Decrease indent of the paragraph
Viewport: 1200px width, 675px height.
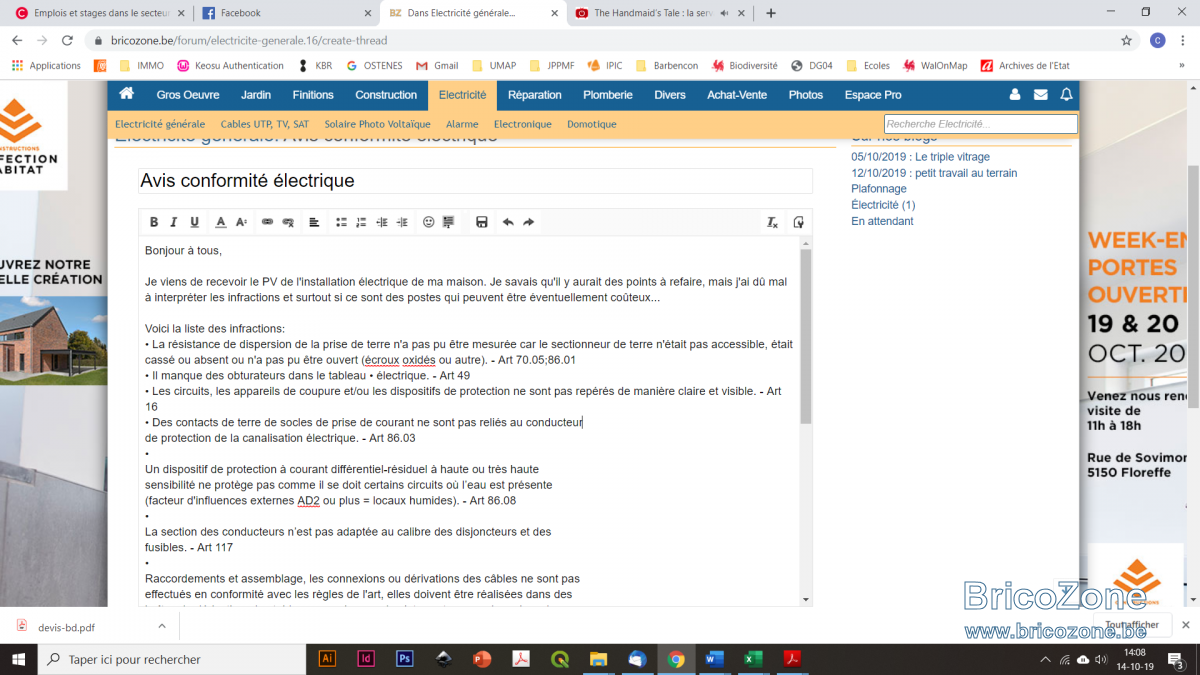coord(382,222)
